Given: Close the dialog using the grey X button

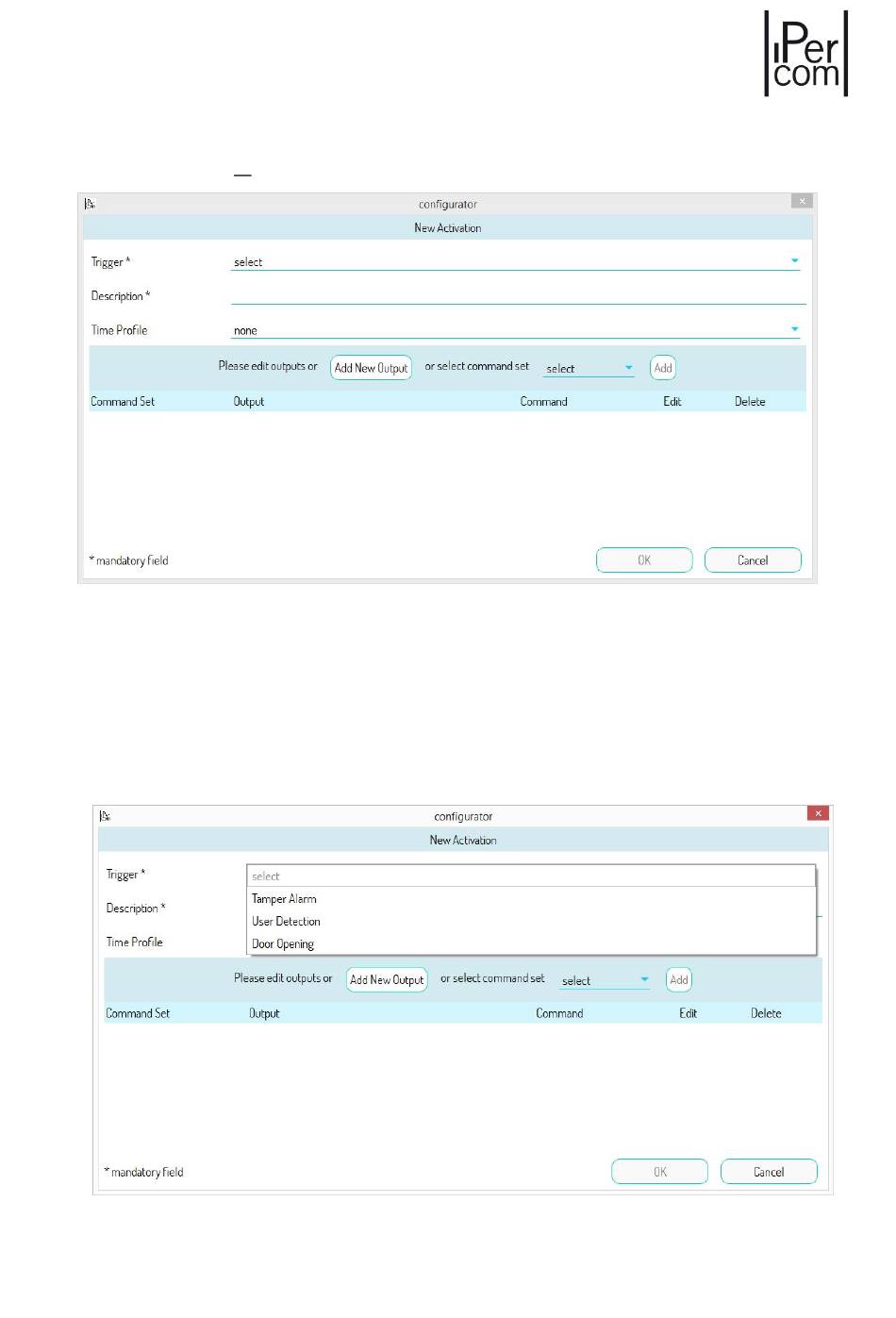Looking at the screenshot, I should click(x=802, y=201).
